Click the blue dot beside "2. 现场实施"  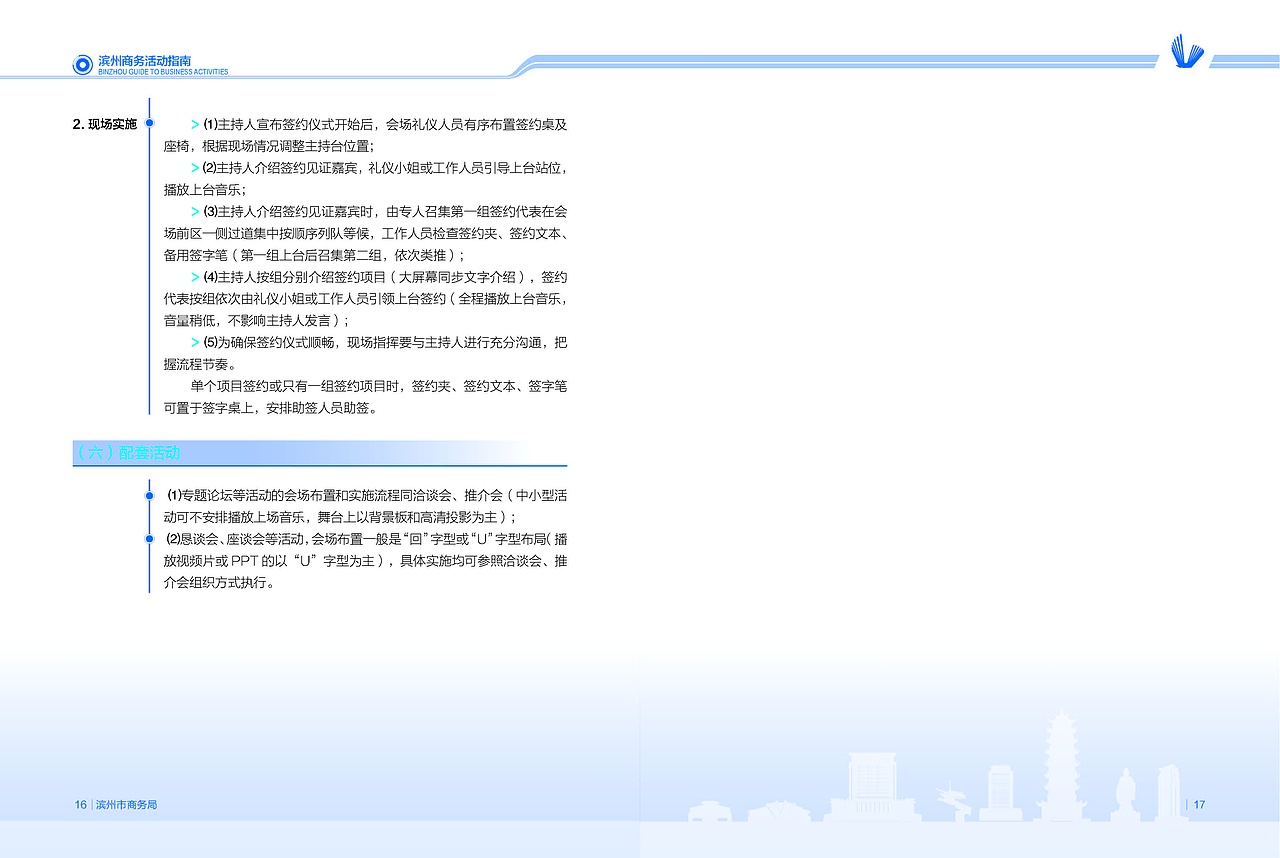tap(150, 123)
